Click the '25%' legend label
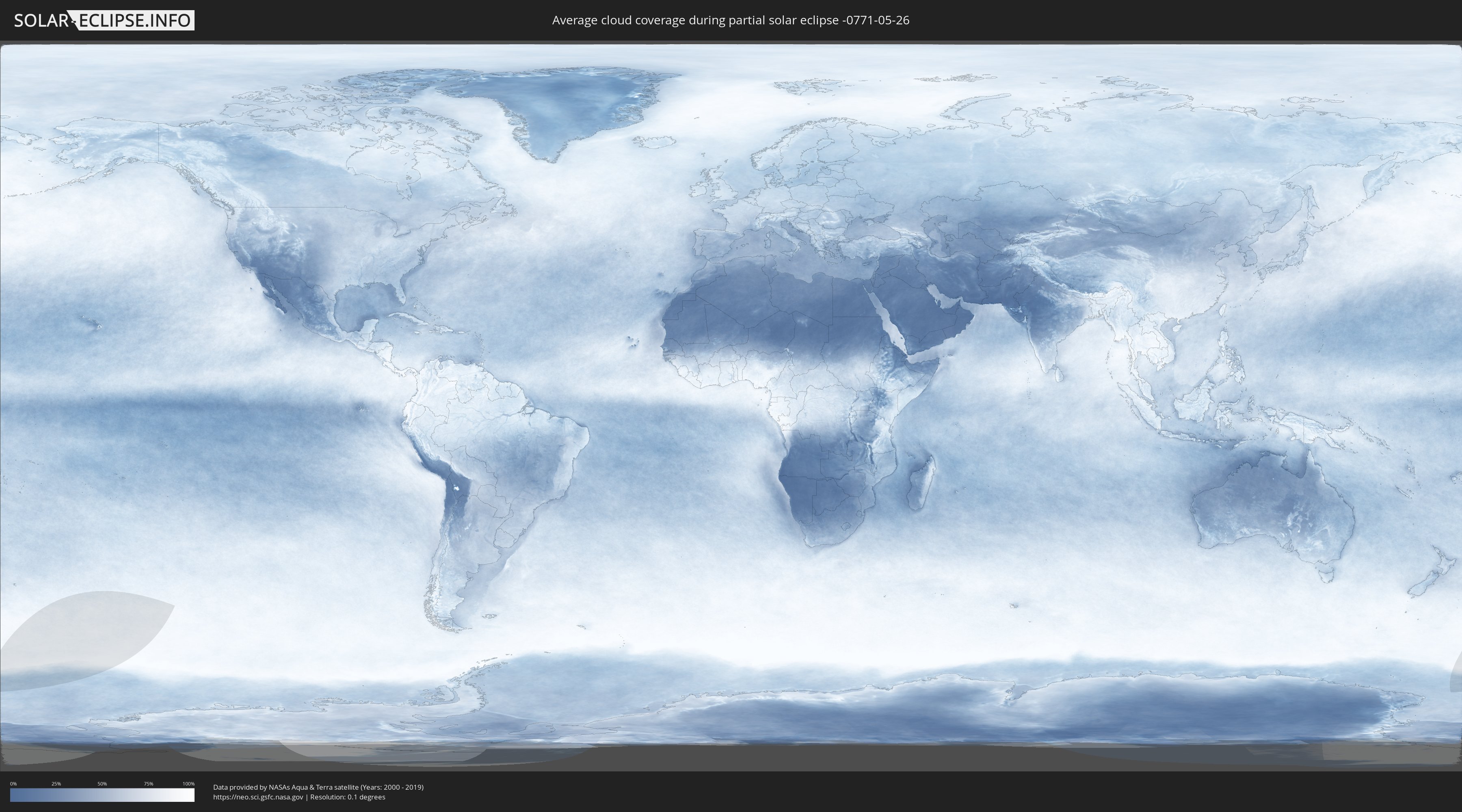Screen dimensions: 1462x812 pos(56,784)
